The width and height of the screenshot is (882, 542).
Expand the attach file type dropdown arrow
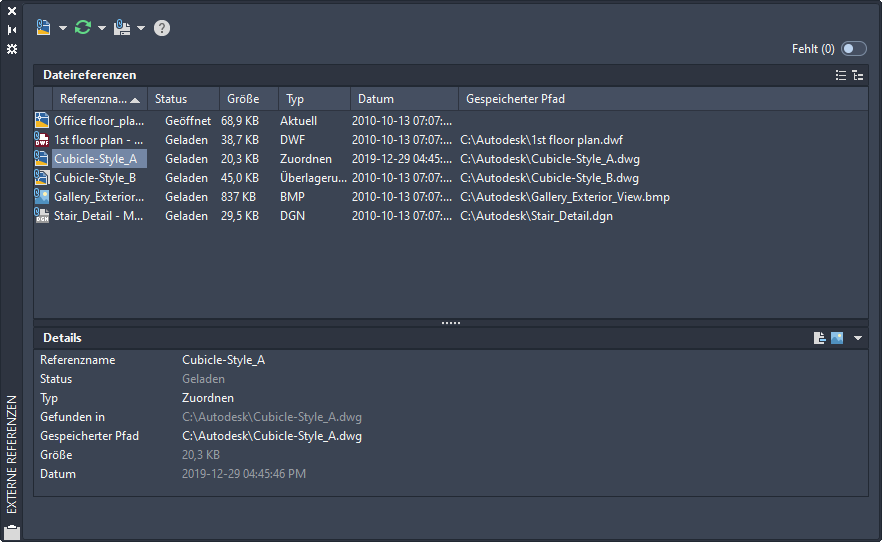(63, 28)
